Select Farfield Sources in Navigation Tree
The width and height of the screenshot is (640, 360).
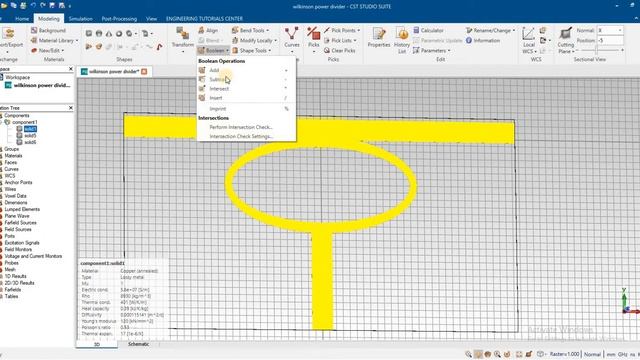pos(20,223)
